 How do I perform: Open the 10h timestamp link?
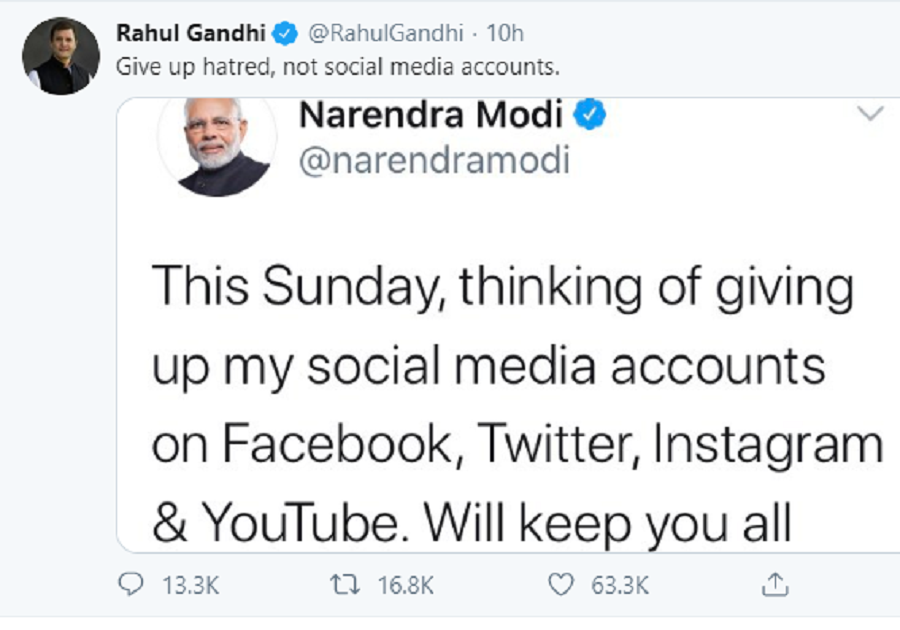click(x=505, y=33)
